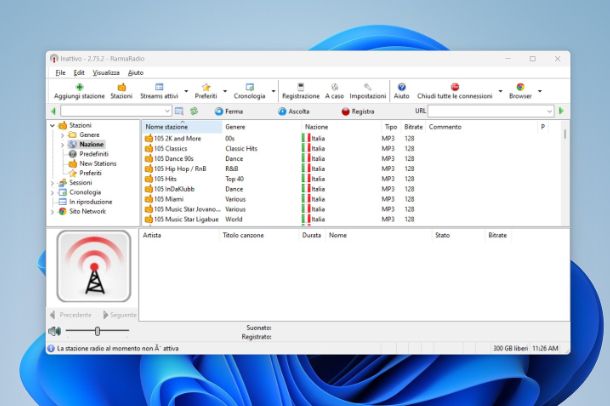Open the Cronologia dropdown arrow

tap(273, 91)
